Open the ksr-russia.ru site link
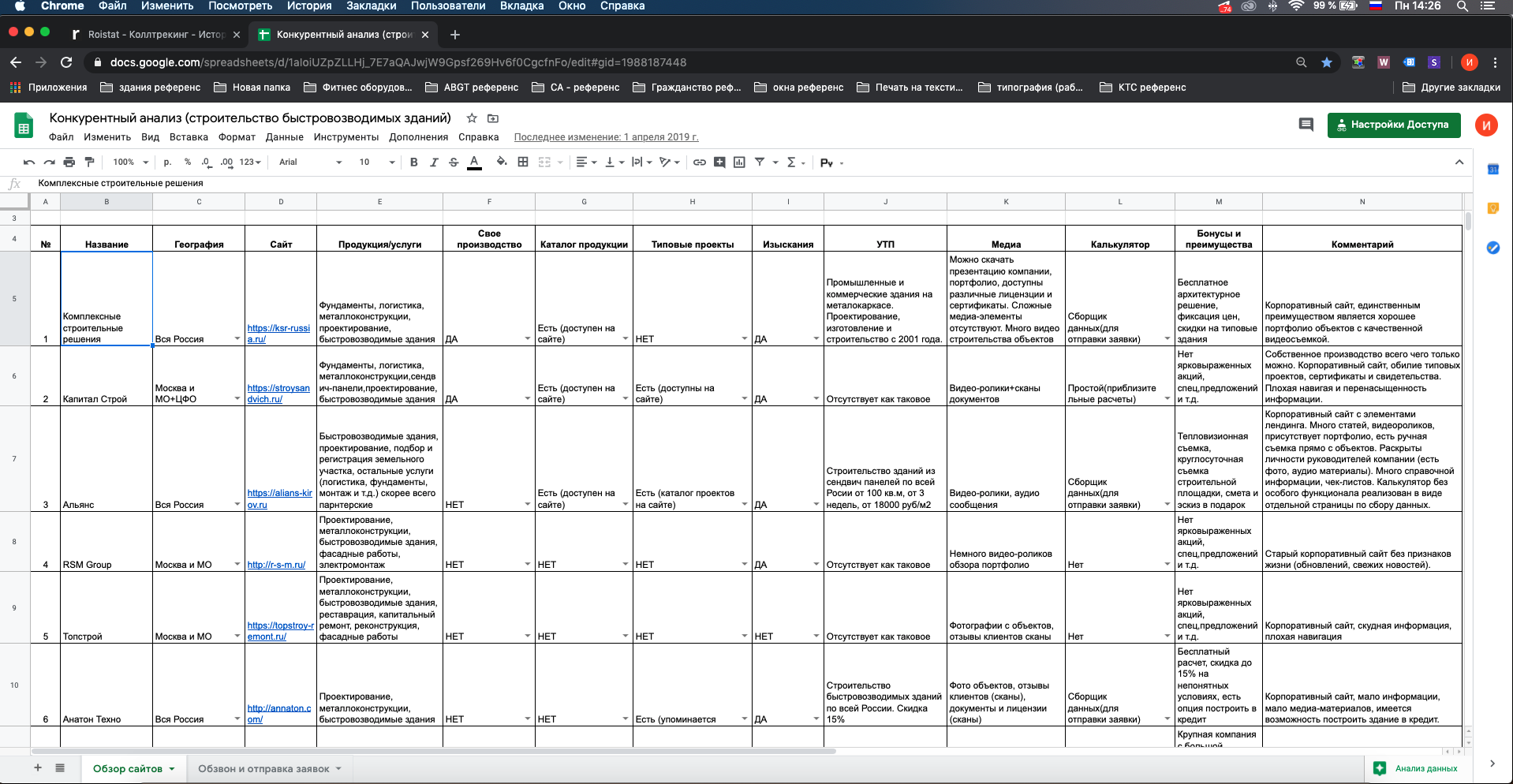 tap(278, 334)
